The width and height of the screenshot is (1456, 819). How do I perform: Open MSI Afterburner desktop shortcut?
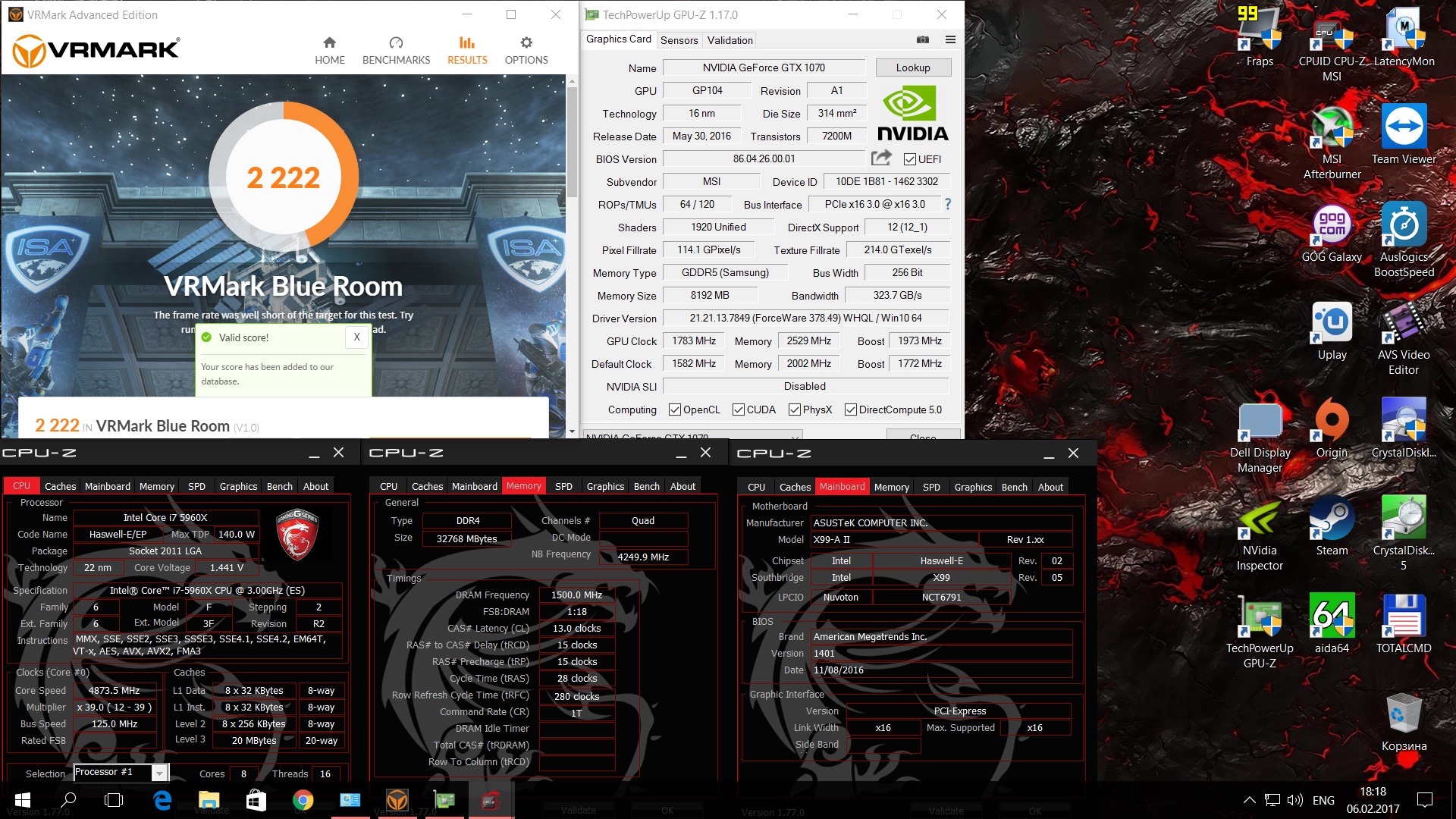[x=1332, y=143]
